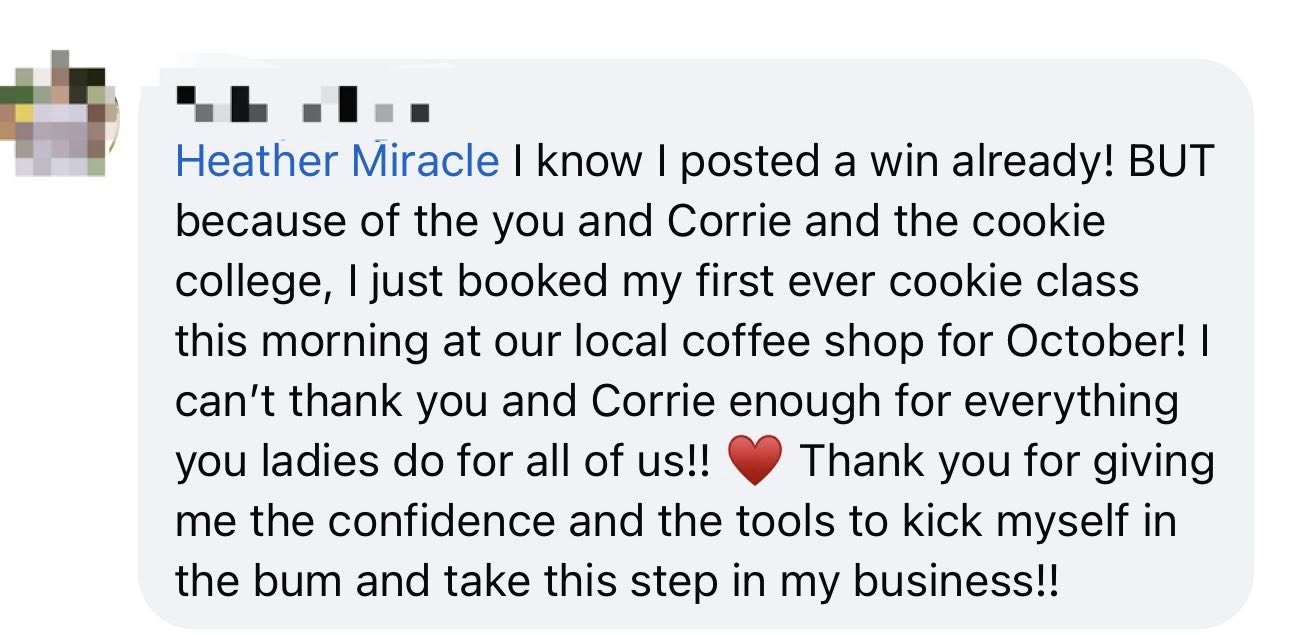Click the word "tools" in the comment
Image resolution: width=1290 pixels, height=635 pixels.
[x=790, y=522]
